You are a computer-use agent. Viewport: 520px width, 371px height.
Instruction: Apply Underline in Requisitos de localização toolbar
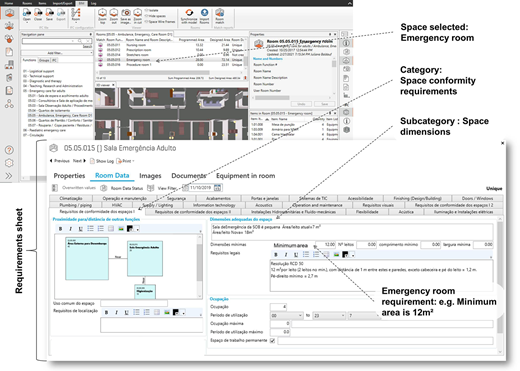(x=126, y=312)
